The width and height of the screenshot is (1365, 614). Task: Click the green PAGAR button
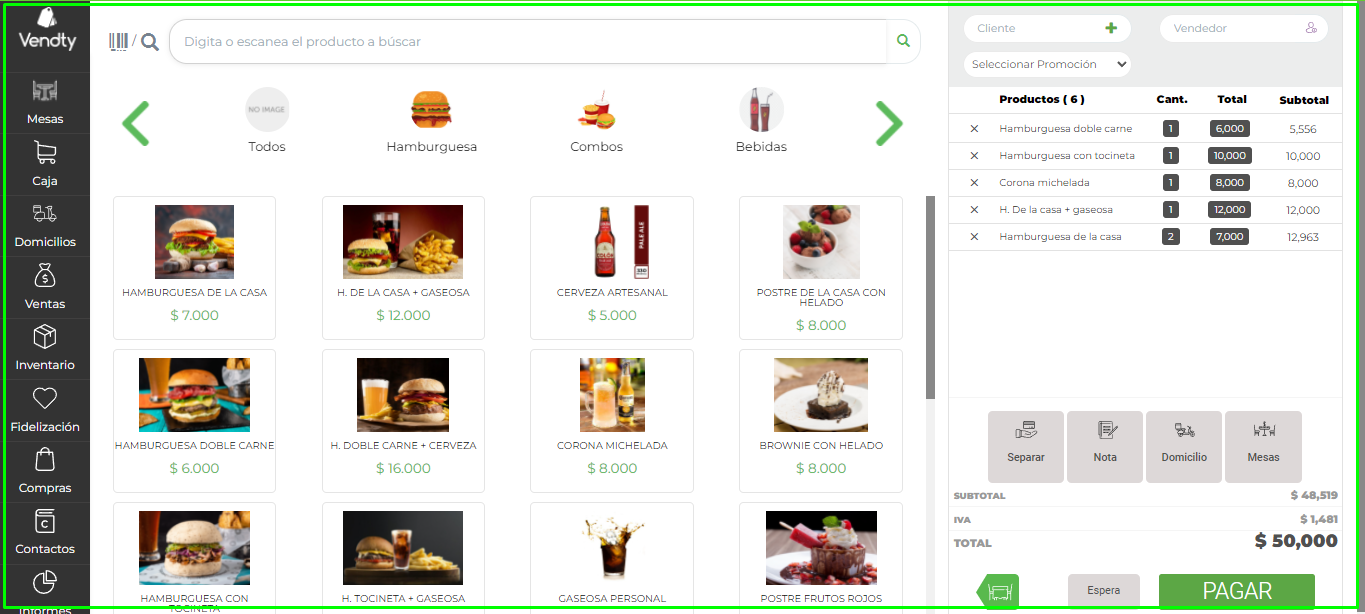tap(1237, 591)
